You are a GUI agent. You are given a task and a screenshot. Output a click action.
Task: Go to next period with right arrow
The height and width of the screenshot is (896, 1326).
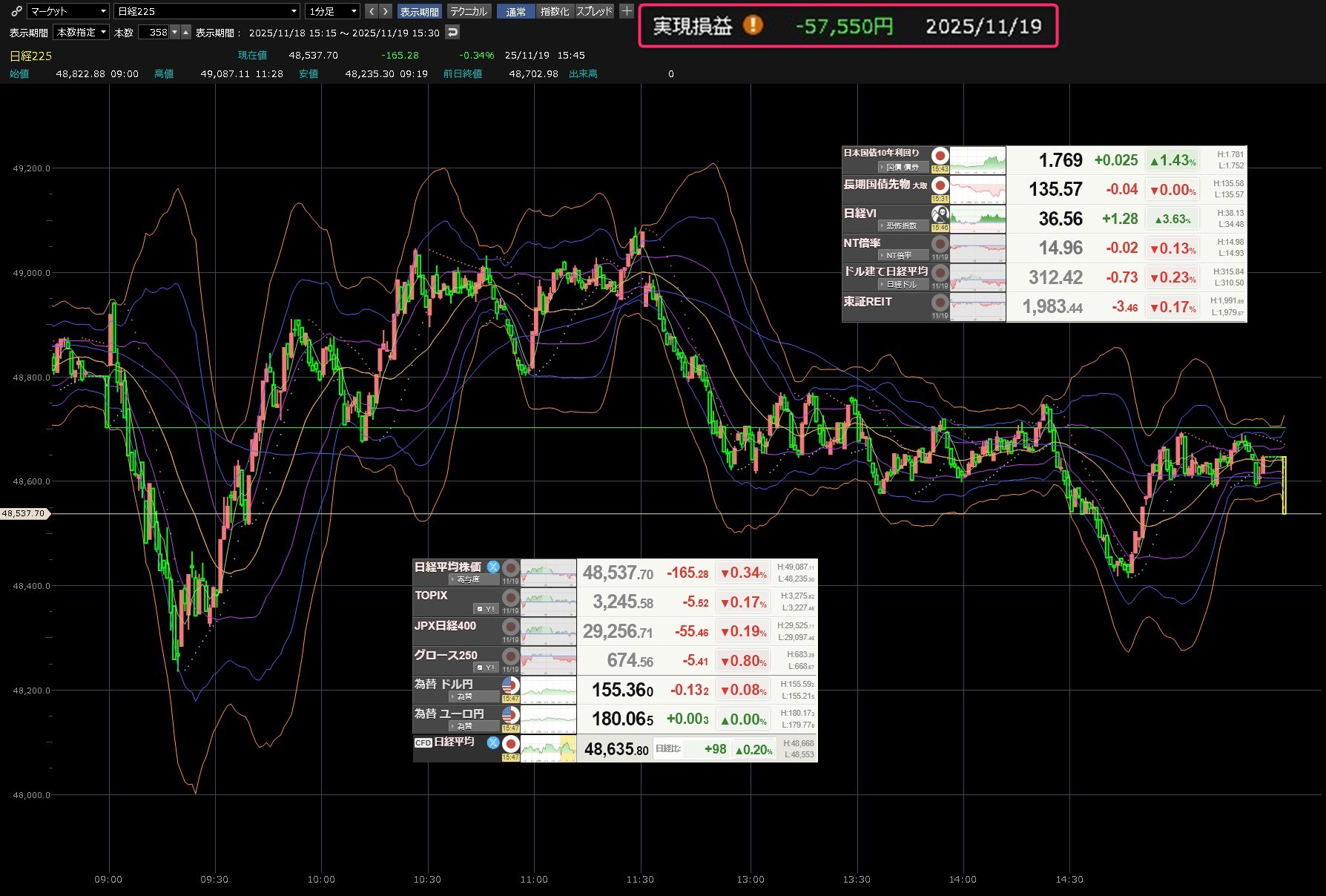385,11
